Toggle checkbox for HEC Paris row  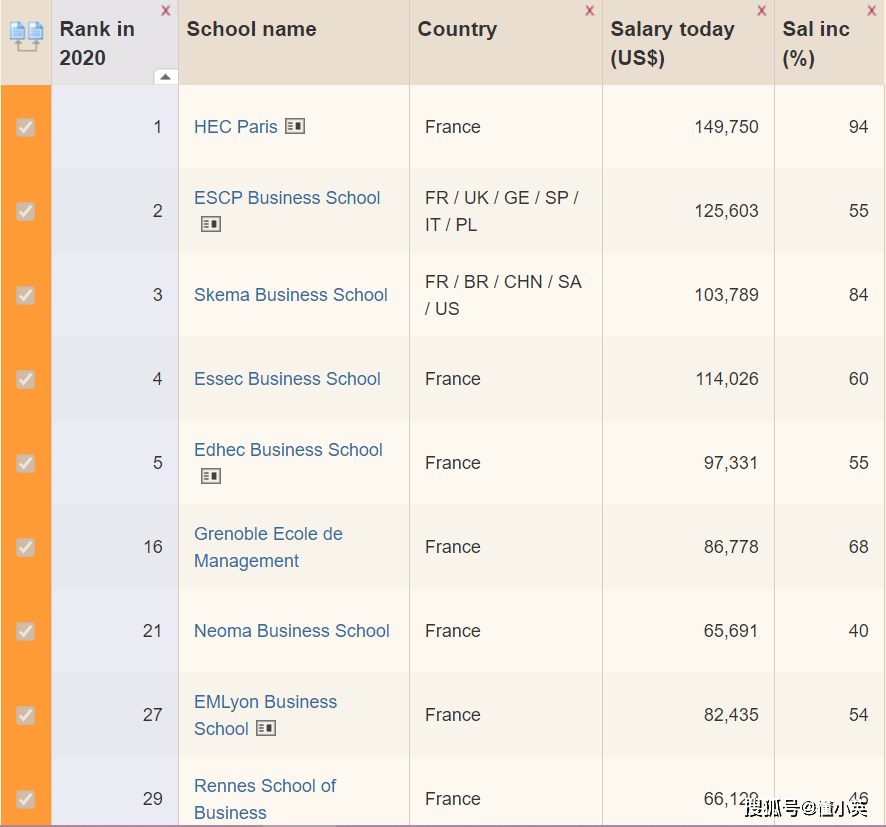tap(26, 127)
